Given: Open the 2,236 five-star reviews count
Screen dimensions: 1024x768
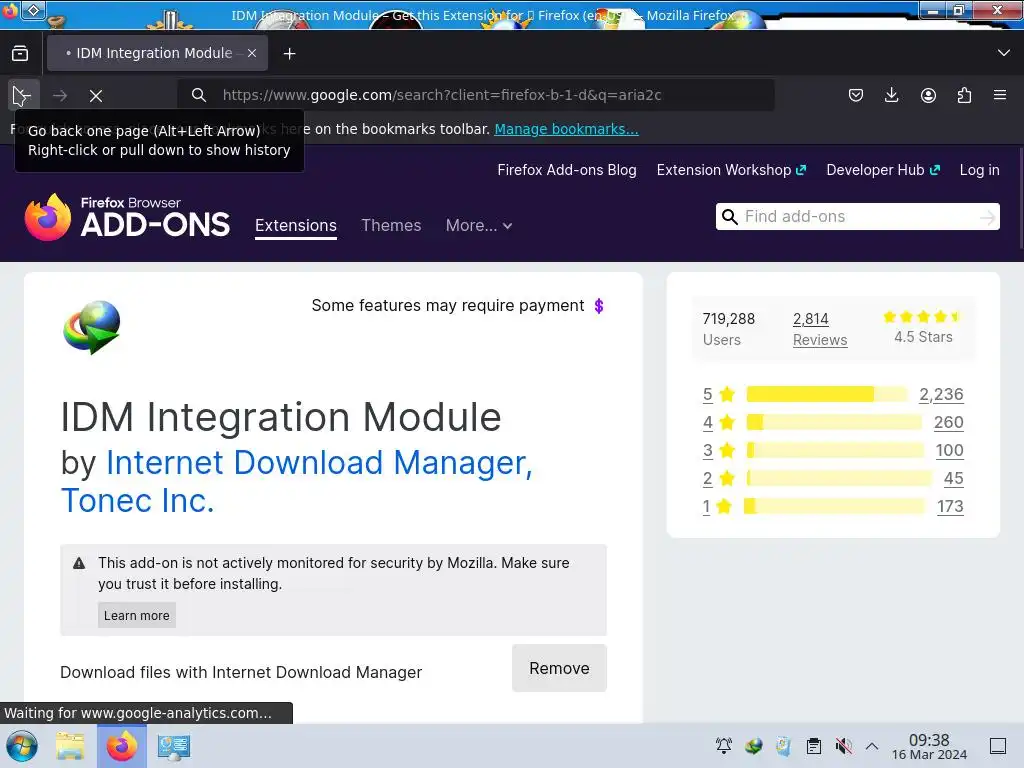Looking at the screenshot, I should (x=941, y=394).
